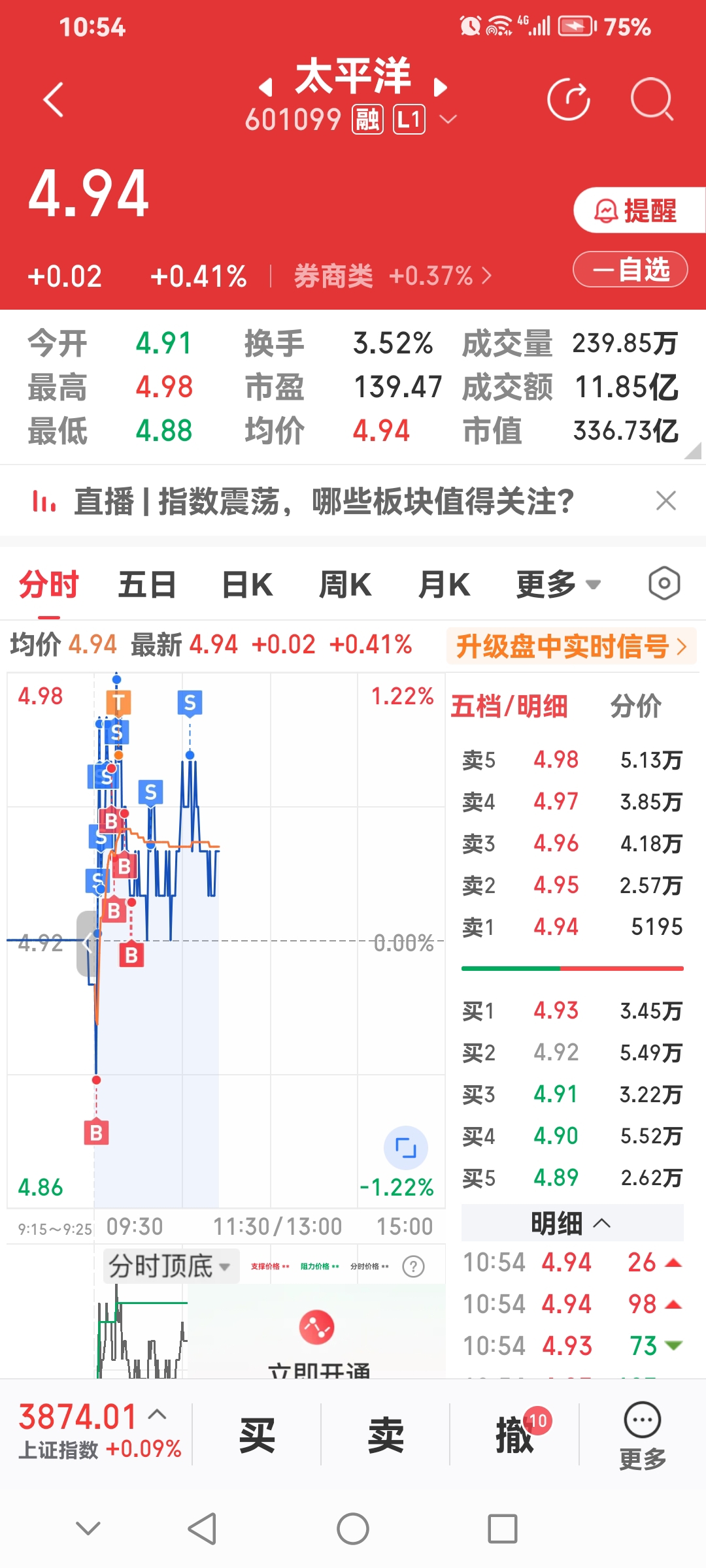Go to previous stock with left triangle
This screenshot has width=706, height=1568.
[265, 87]
